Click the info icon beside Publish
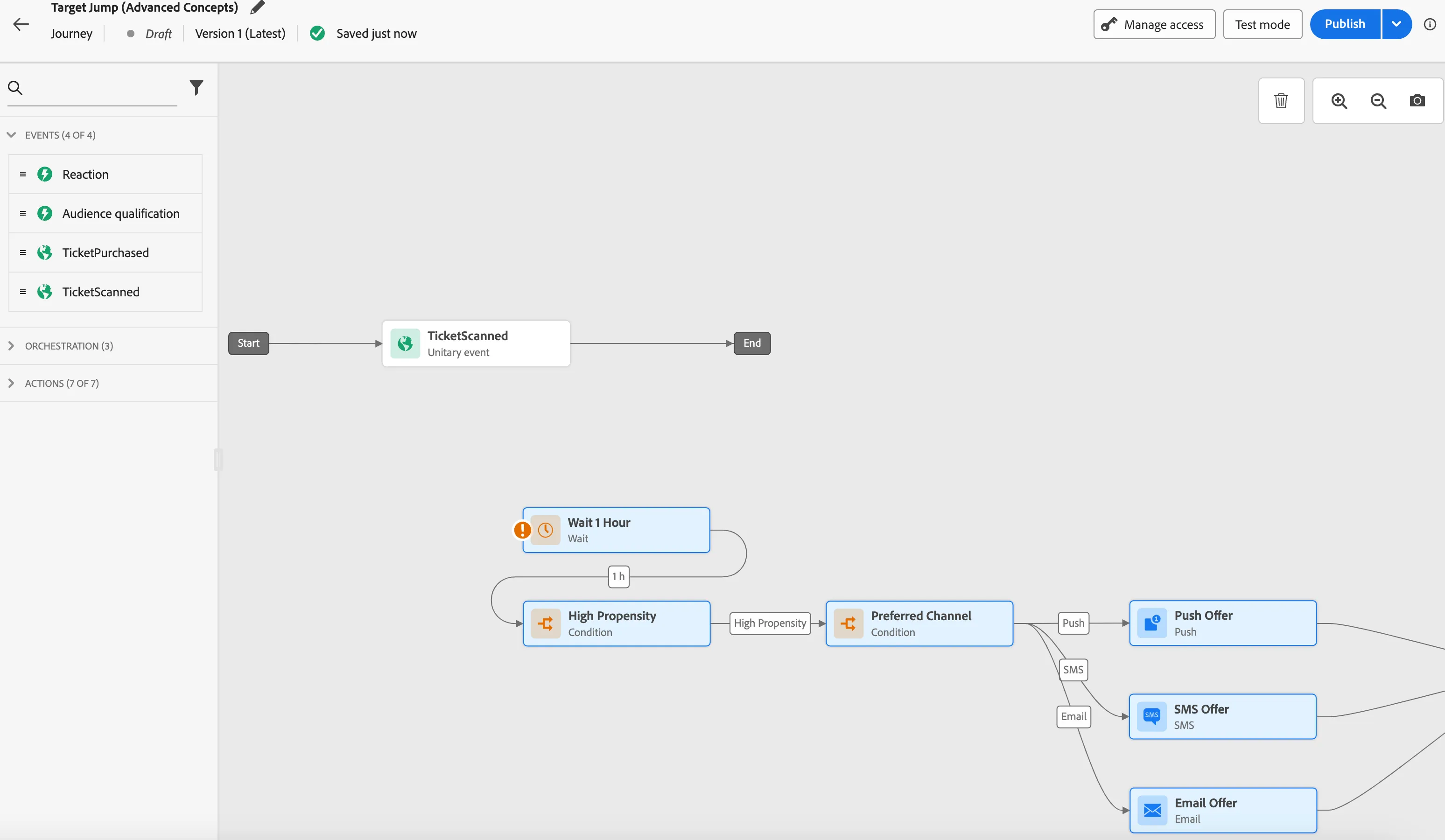This screenshot has width=1445, height=840. click(x=1430, y=24)
